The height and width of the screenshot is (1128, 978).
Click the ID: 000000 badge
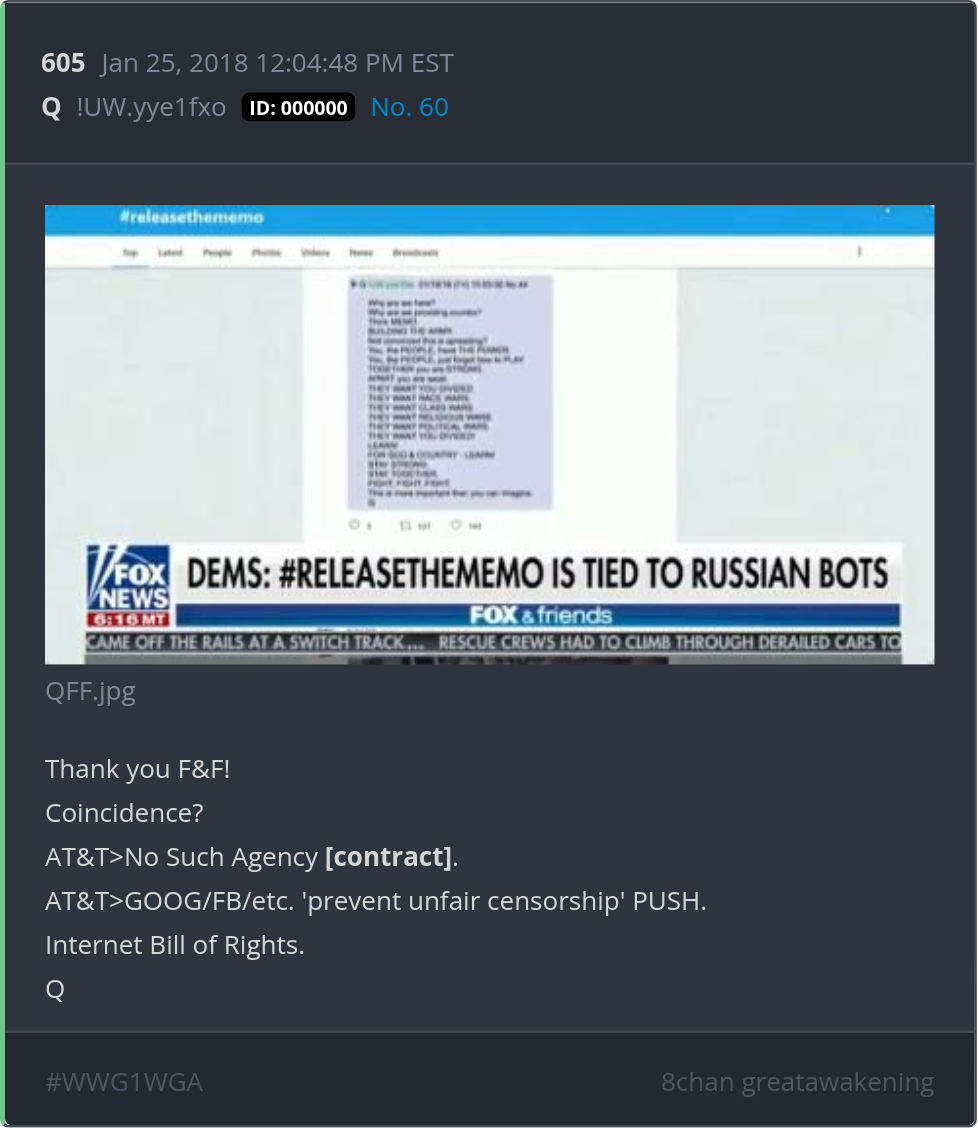coord(298,107)
